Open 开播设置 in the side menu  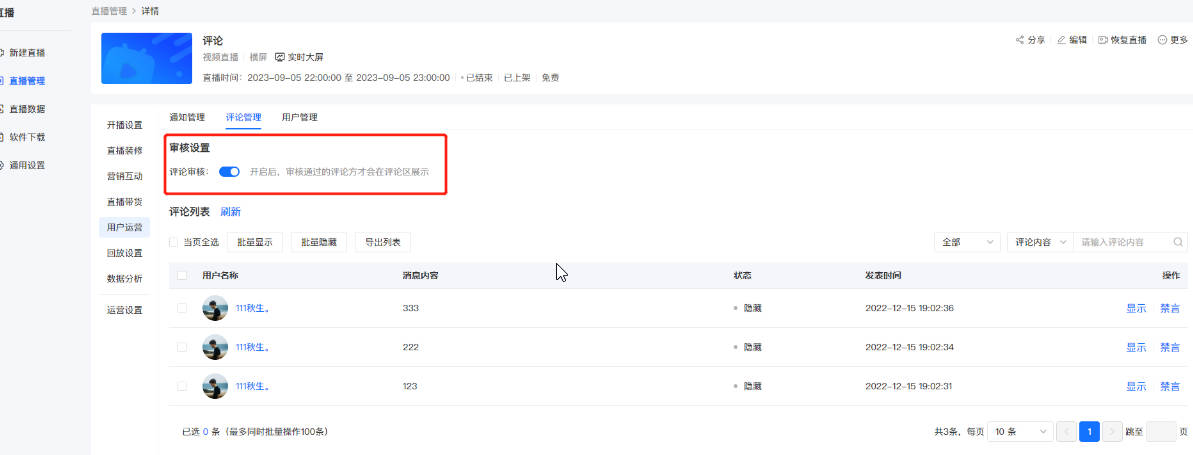125,125
